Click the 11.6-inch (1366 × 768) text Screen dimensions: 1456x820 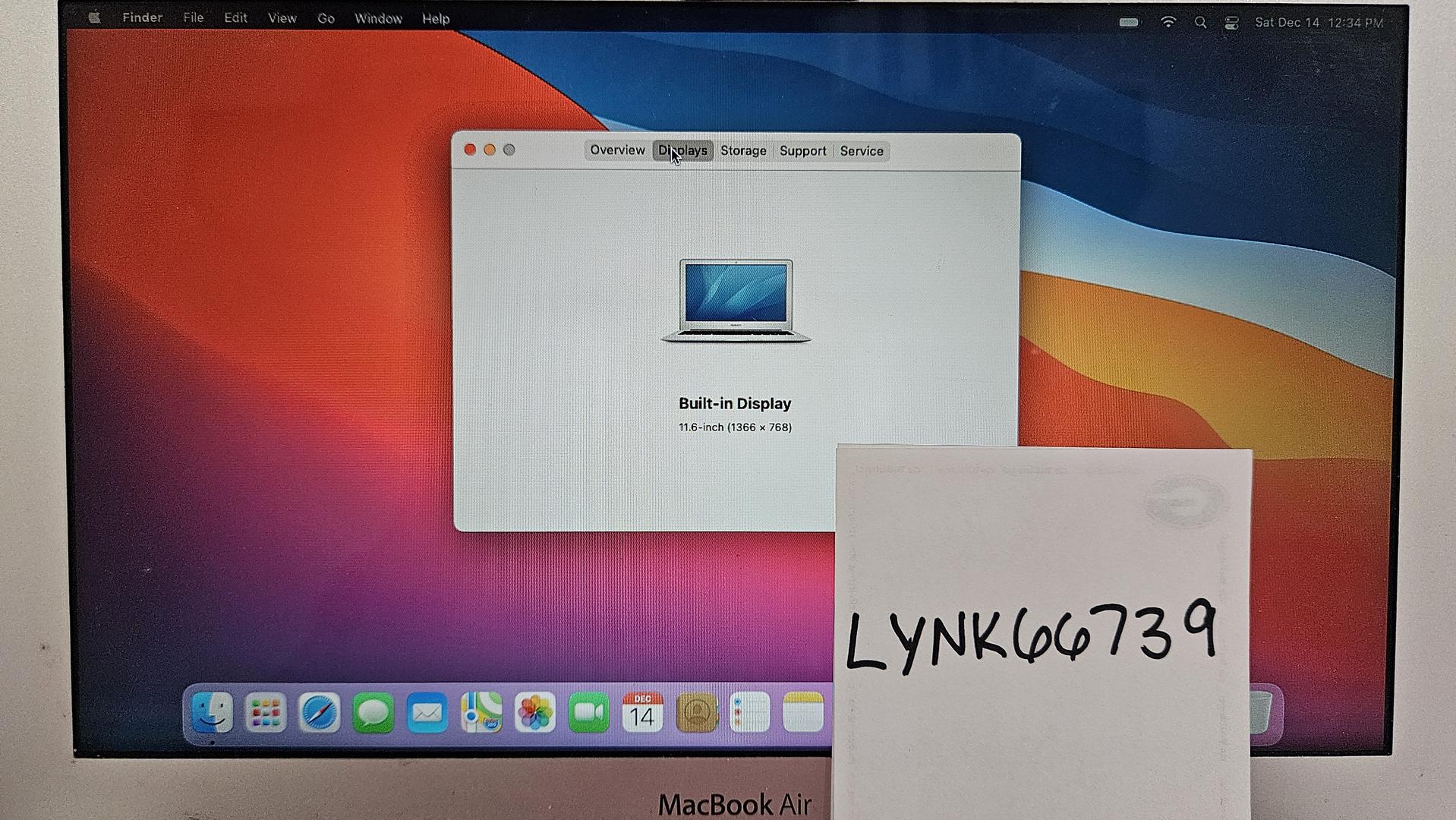tap(735, 427)
